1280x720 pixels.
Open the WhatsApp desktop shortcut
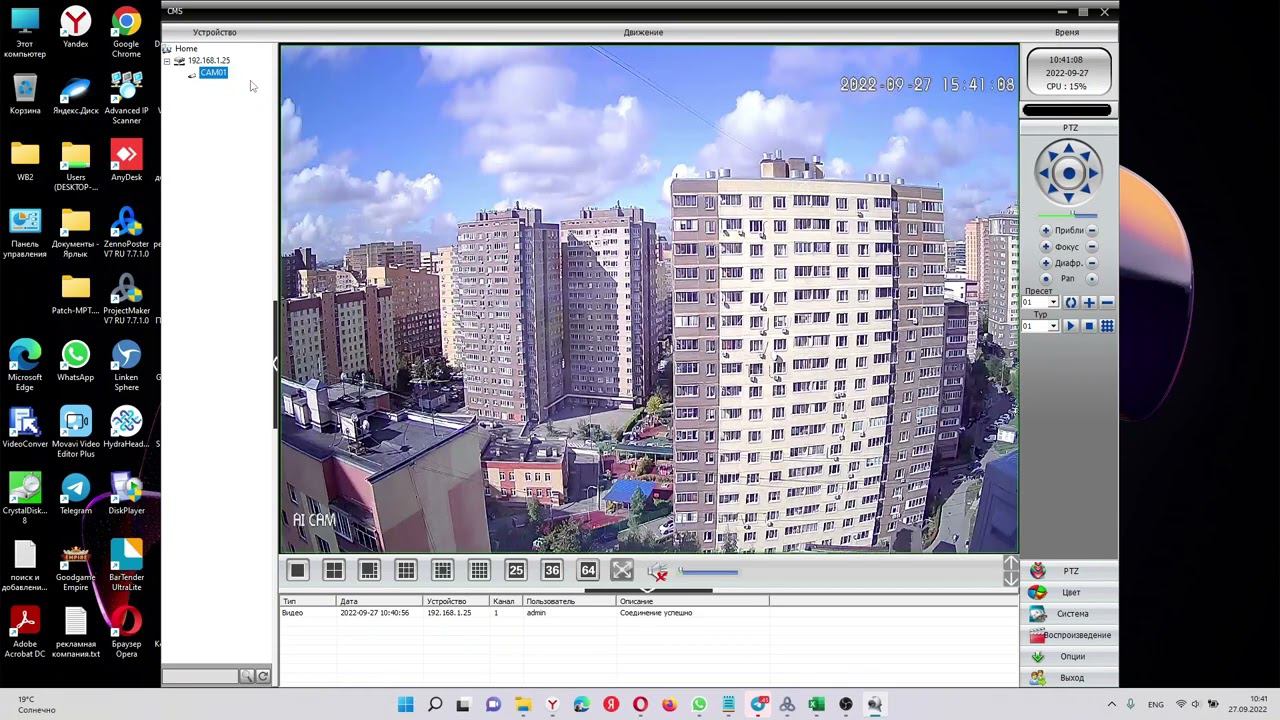[x=75, y=362]
